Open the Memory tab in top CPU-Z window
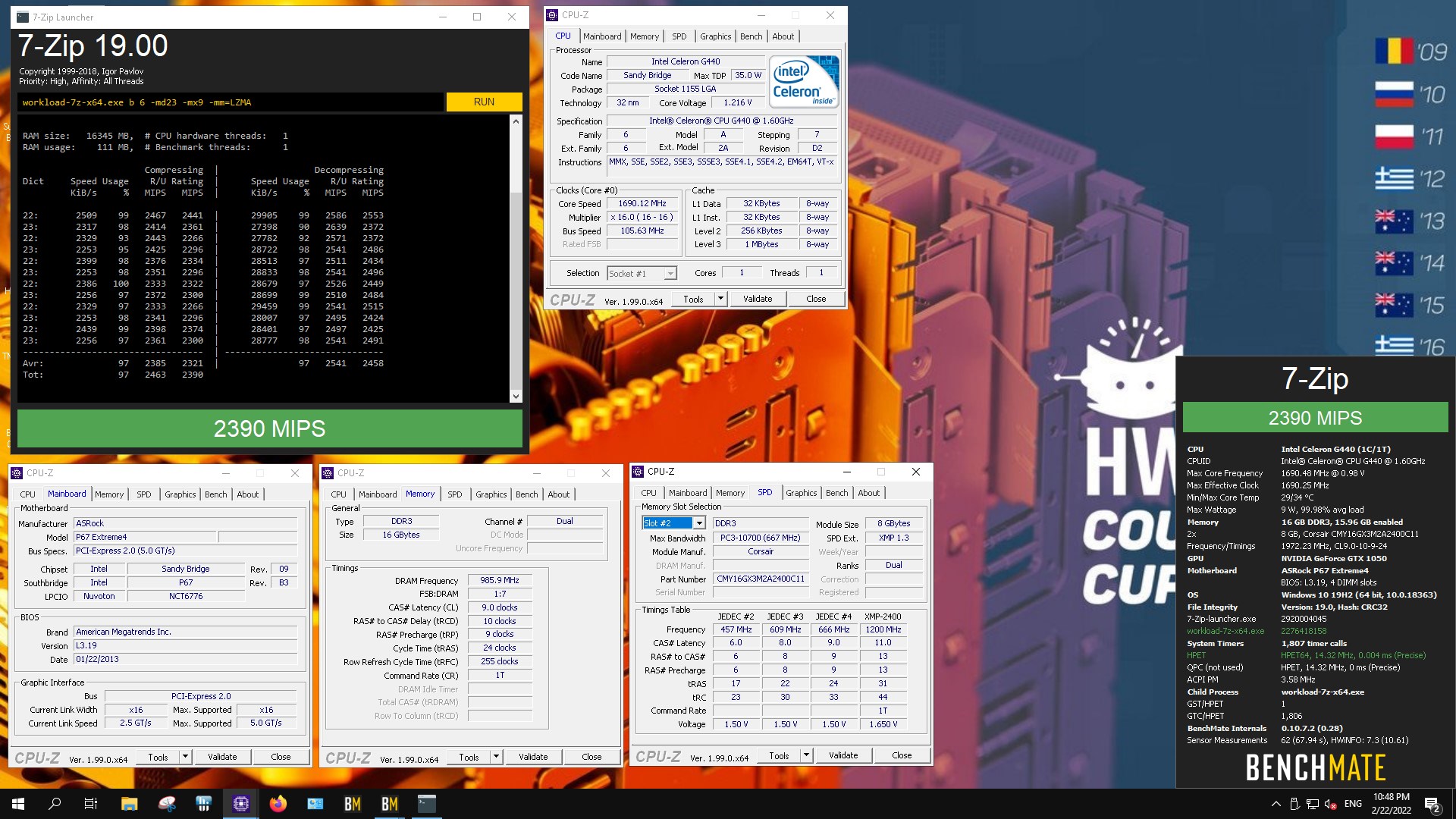The width and height of the screenshot is (1456, 819). click(x=645, y=36)
